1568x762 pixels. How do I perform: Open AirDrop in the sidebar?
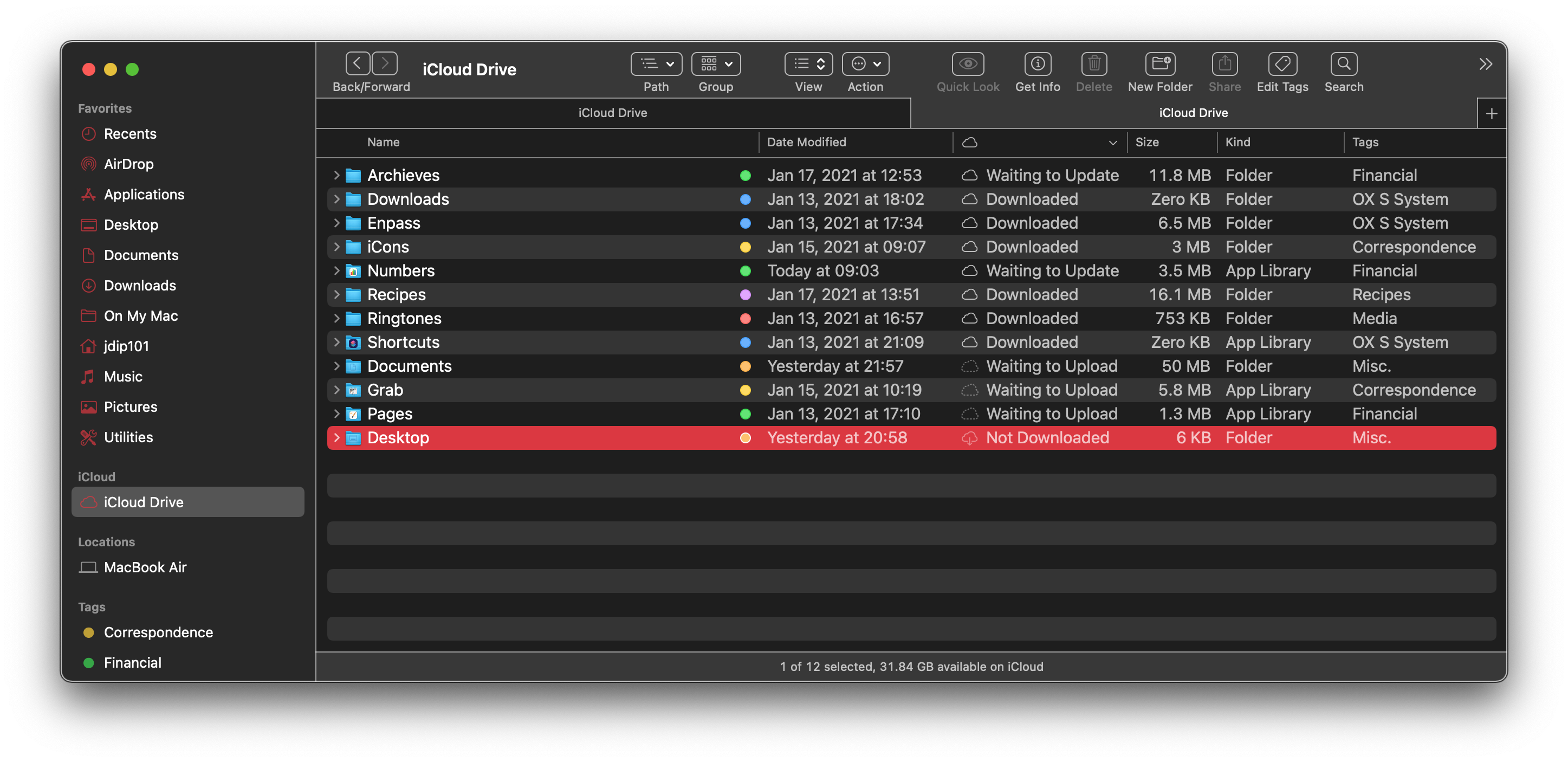coord(128,164)
